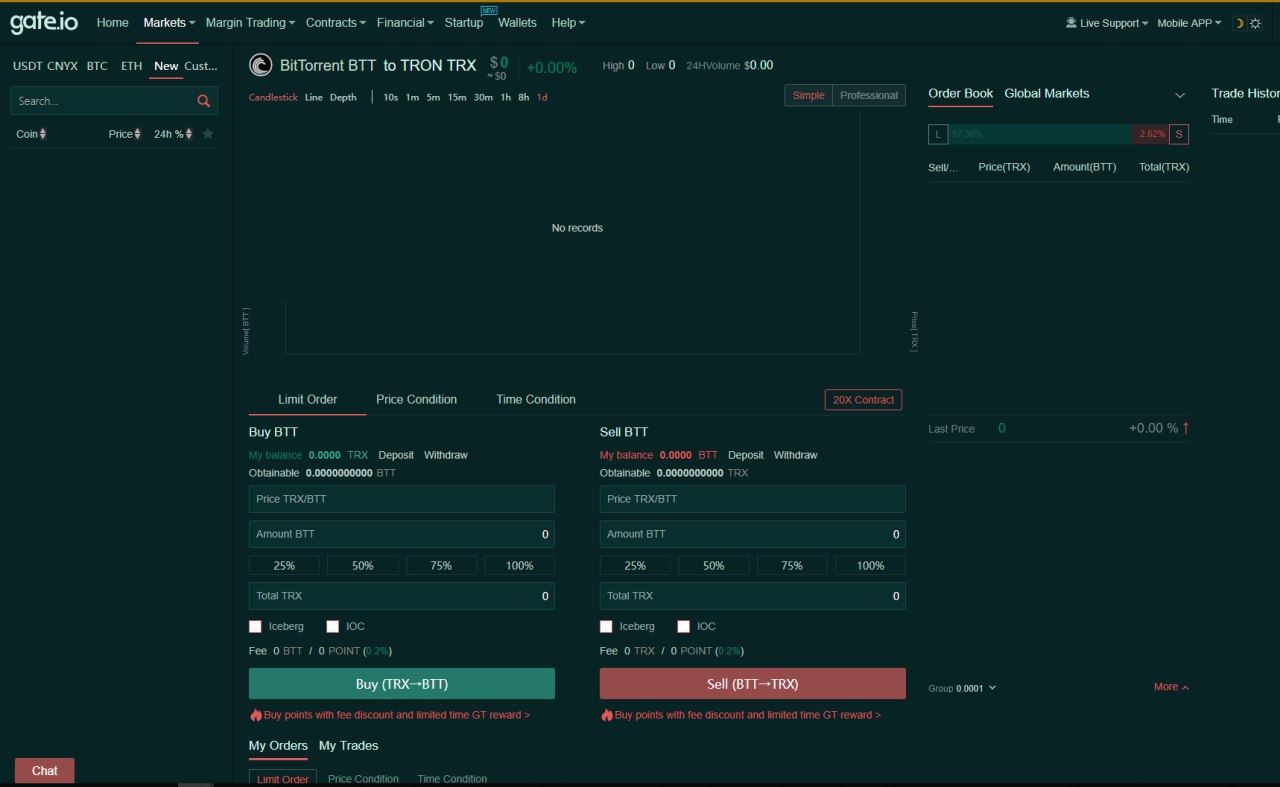Switch to the Time Condition order tab
1280x787 pixels.
pos(536,399)
